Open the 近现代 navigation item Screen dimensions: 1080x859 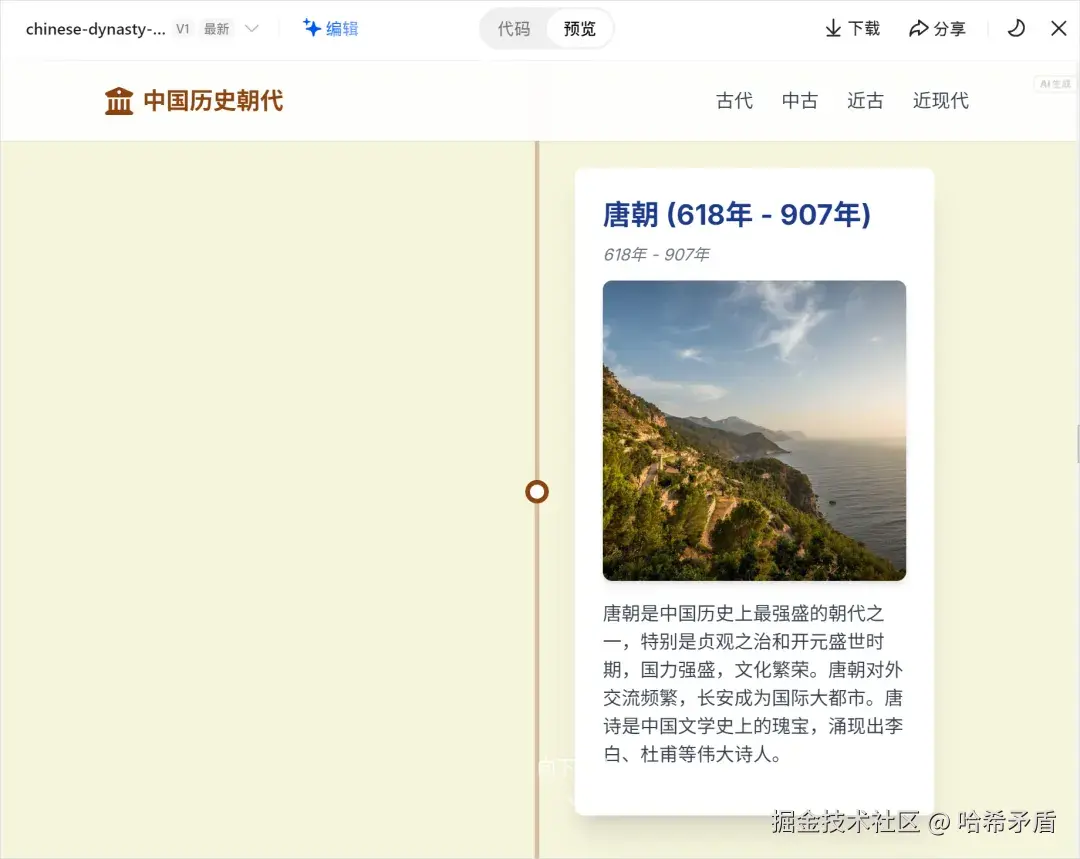(x=940, y=101)
